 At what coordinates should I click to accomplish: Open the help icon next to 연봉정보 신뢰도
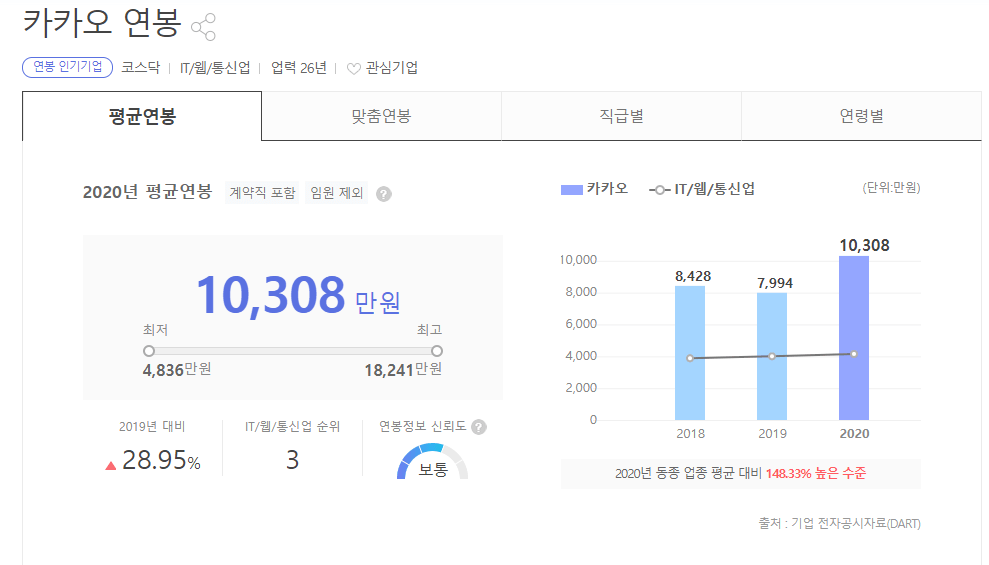[479, 427]
